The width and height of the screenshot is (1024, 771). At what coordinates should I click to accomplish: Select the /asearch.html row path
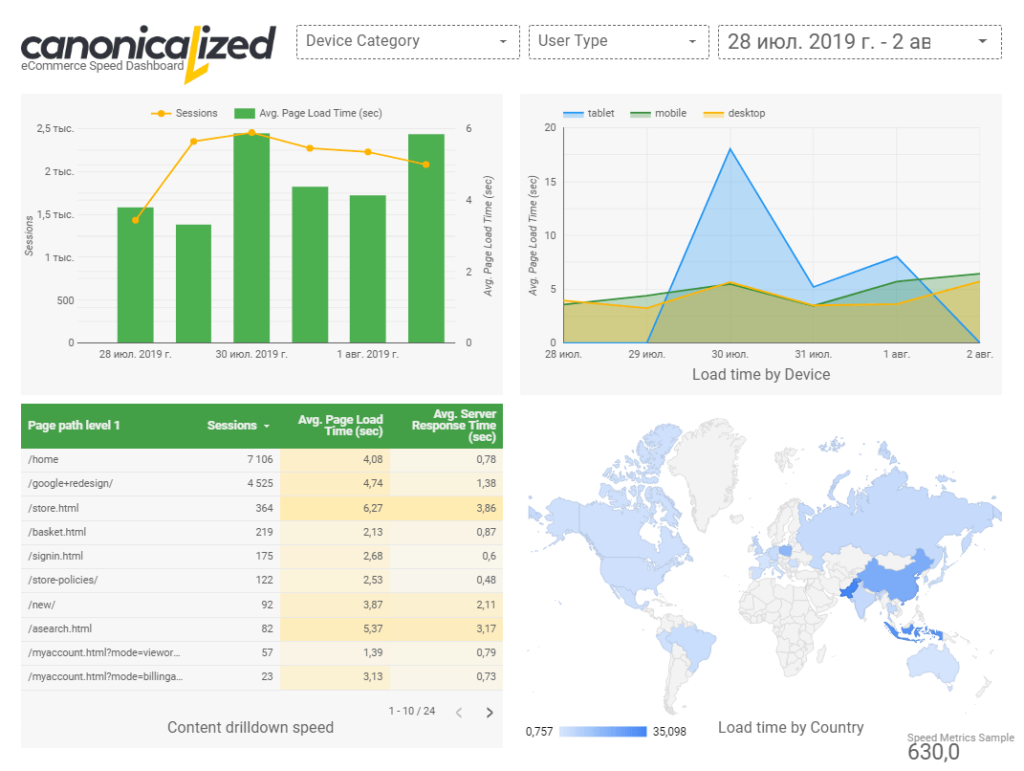click(60, 629)
